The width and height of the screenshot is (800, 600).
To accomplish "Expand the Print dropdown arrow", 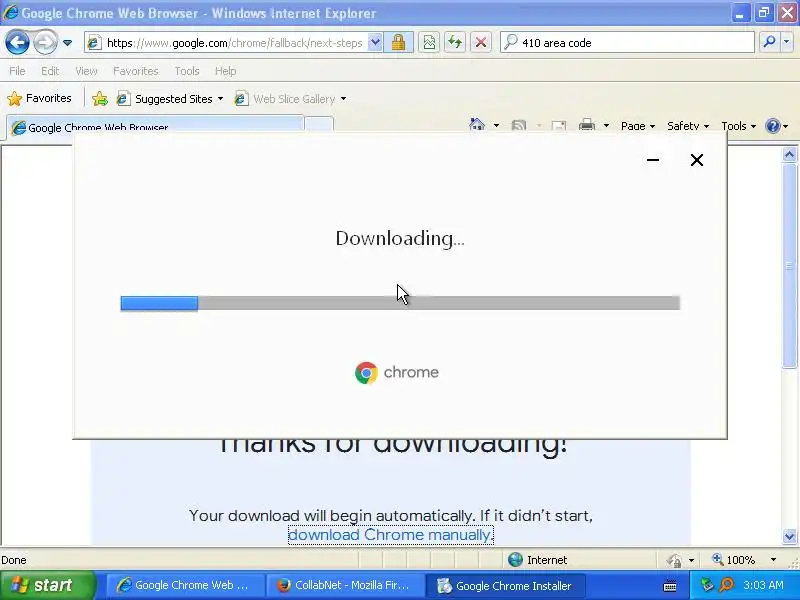I will [x=606, y=126].
